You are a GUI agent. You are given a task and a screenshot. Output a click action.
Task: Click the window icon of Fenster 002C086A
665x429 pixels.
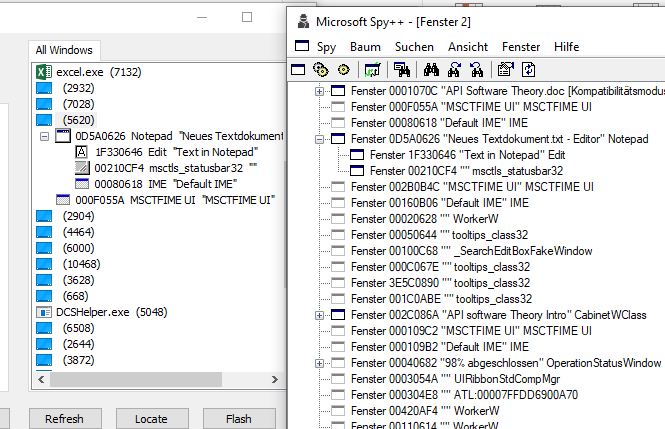338,315
